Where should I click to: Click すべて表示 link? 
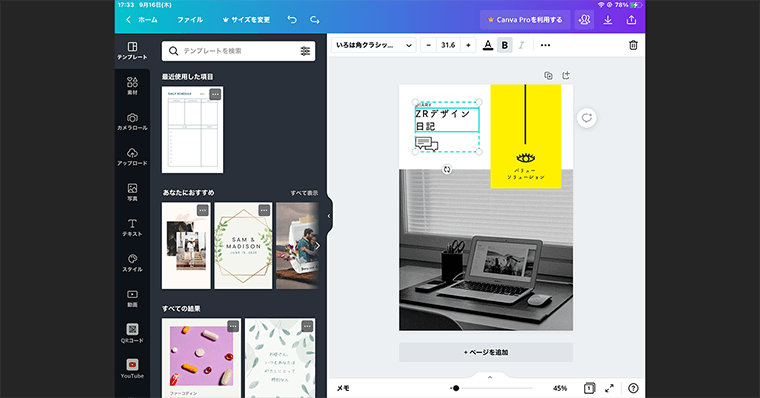click(304, 193)
